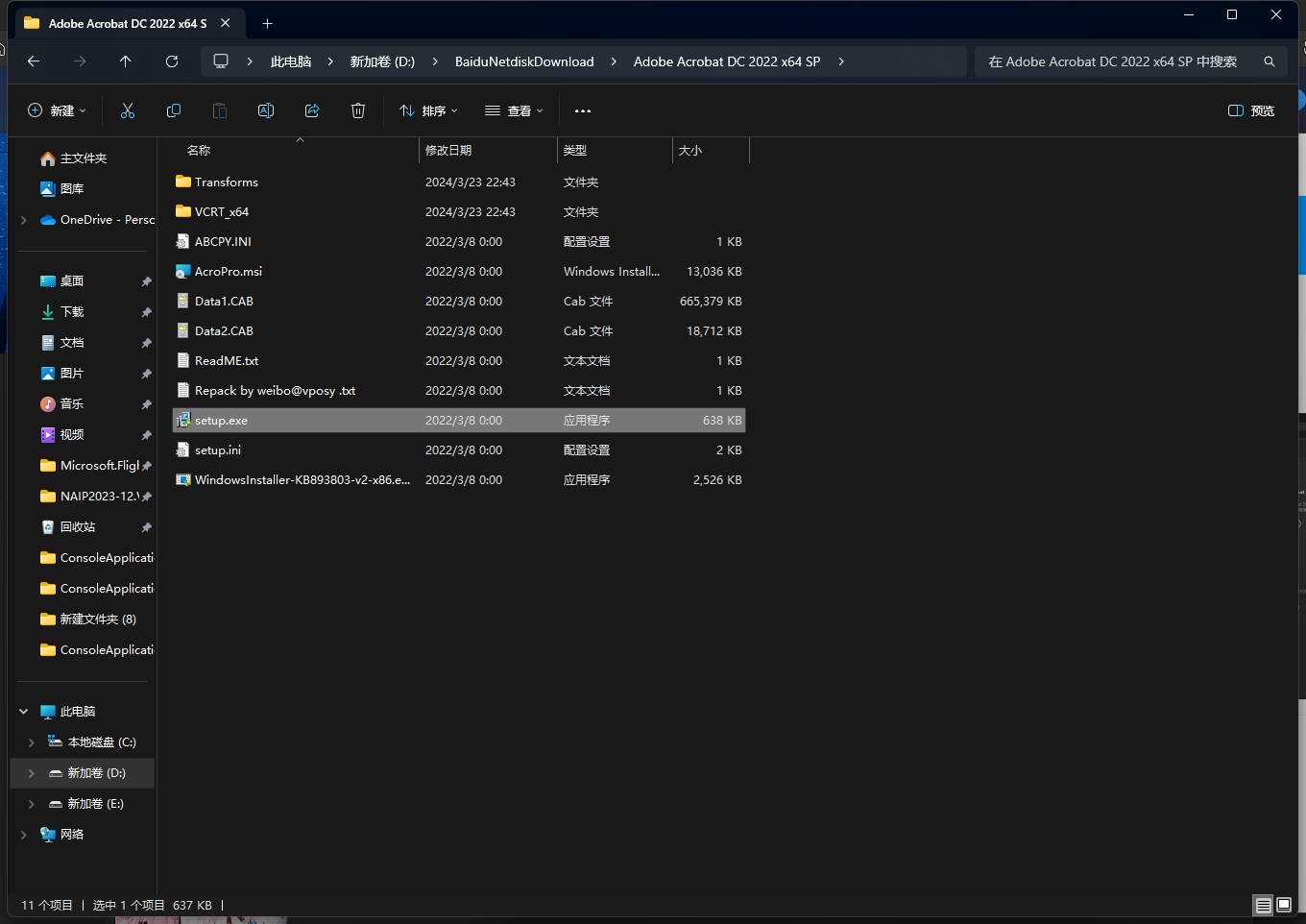Viewport: 1306px width, 924px height.
Task: Go up one folder level arrow
Action: click(126, 61)
